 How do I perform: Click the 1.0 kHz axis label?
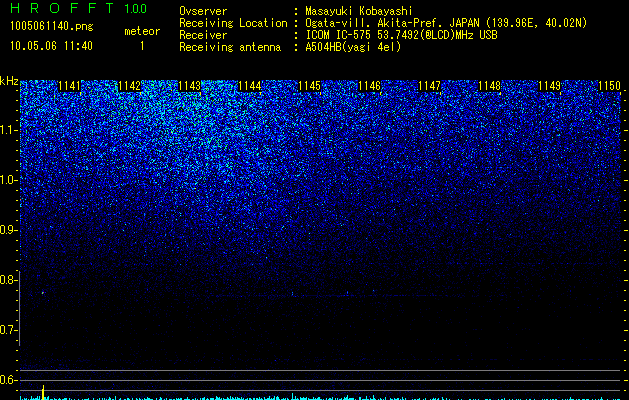click(8, 180)
